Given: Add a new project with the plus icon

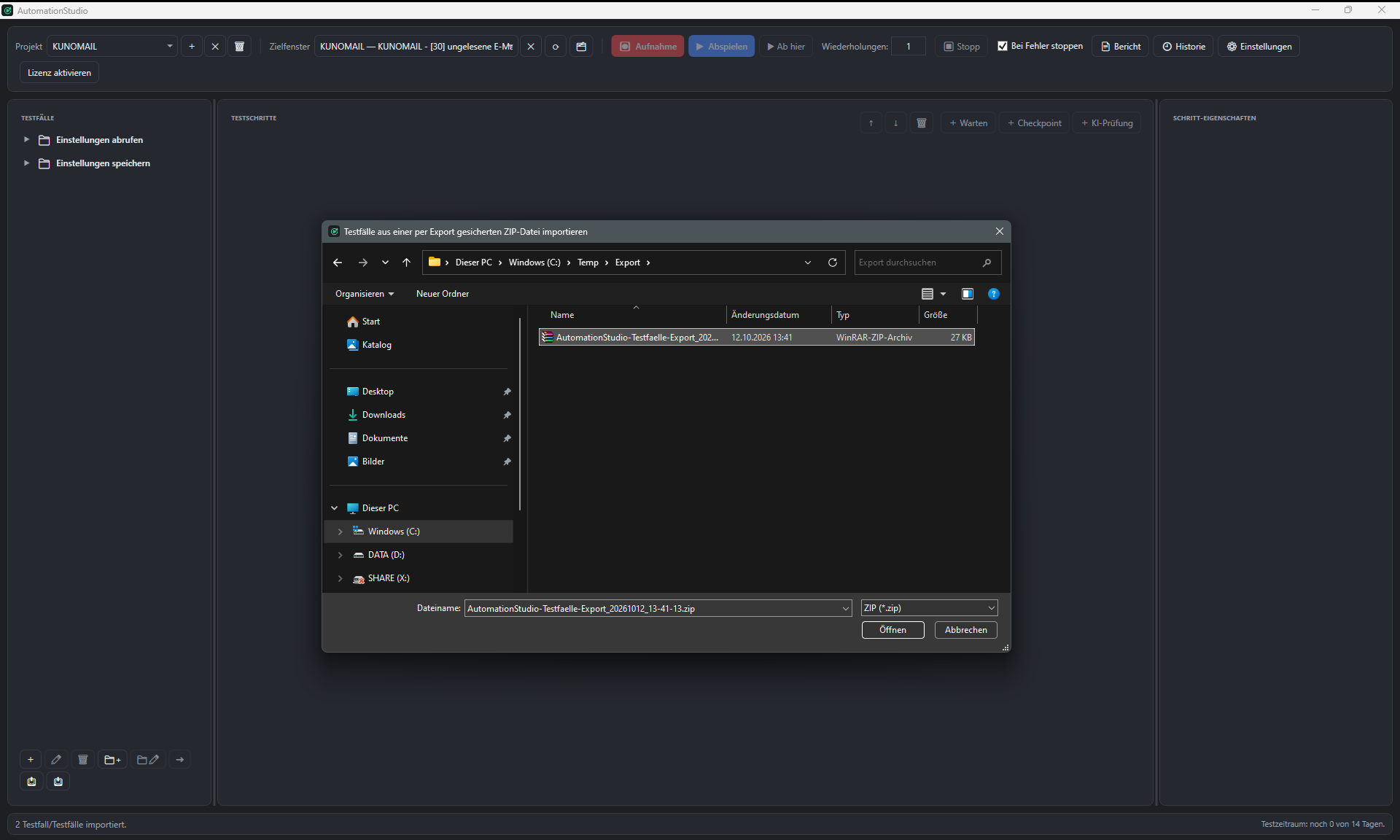Looking at the screenshot, I should tap(192, 46).
